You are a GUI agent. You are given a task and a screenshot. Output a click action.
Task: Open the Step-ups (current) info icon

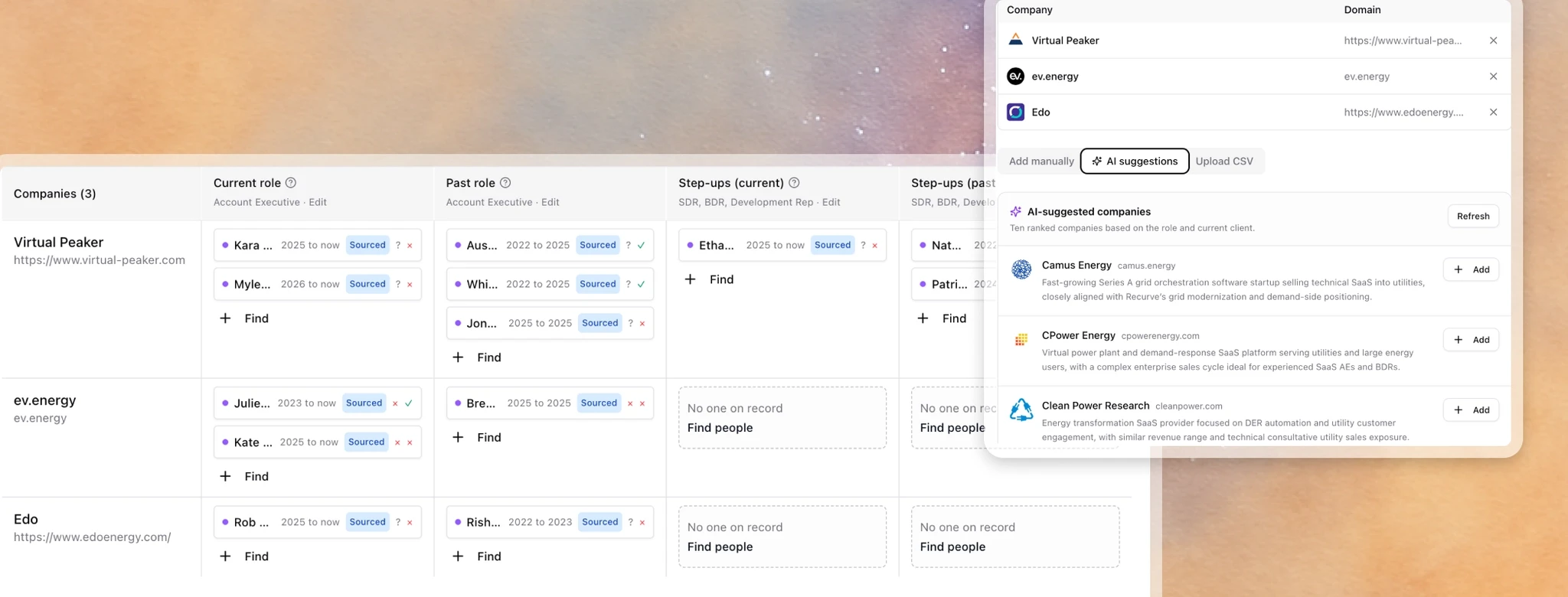tap(794, 183)
